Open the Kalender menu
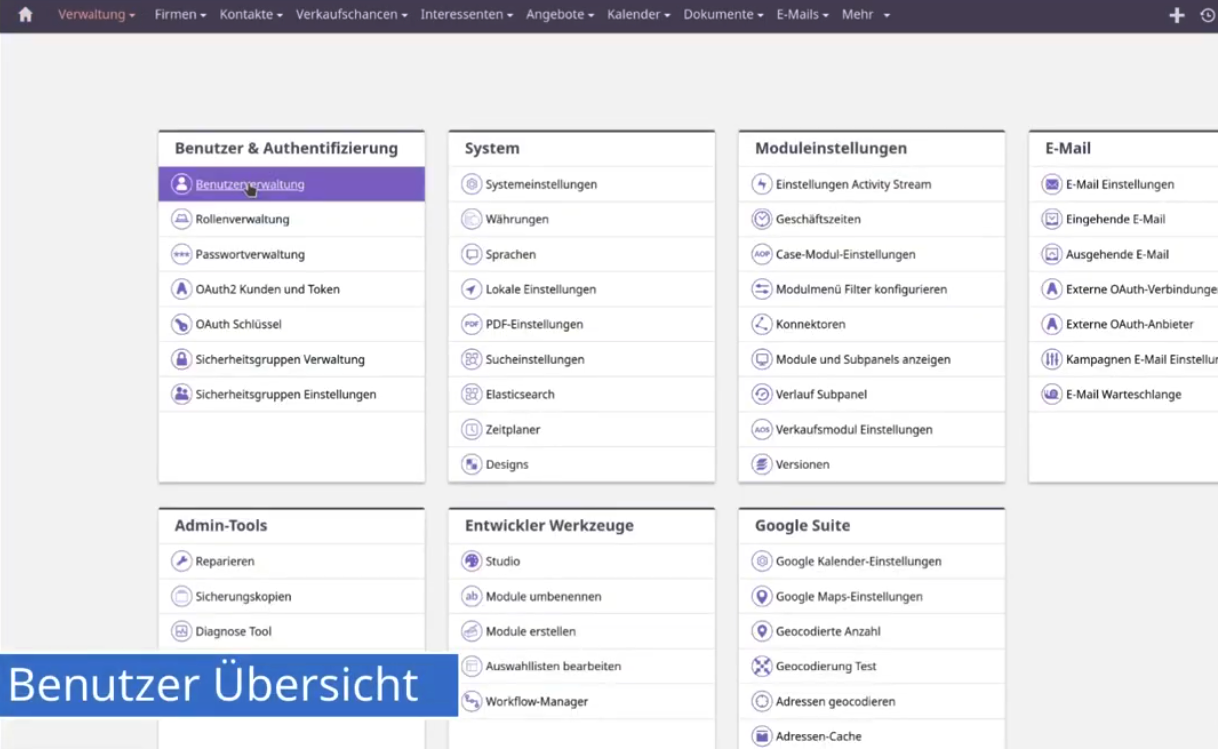Viewport: 1218px width, 749px height. click(638, 15)
